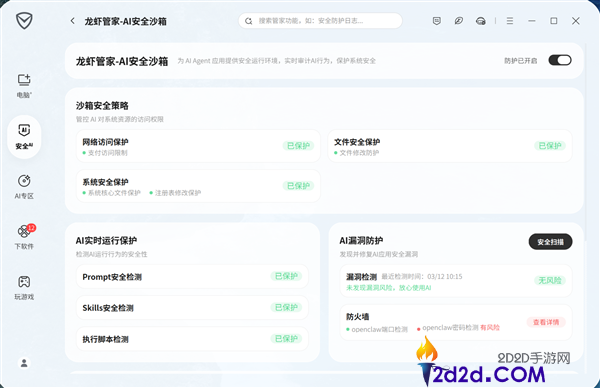
Task: Open the 电脑 section in the sidebar
Action: (x=24, y=86)
